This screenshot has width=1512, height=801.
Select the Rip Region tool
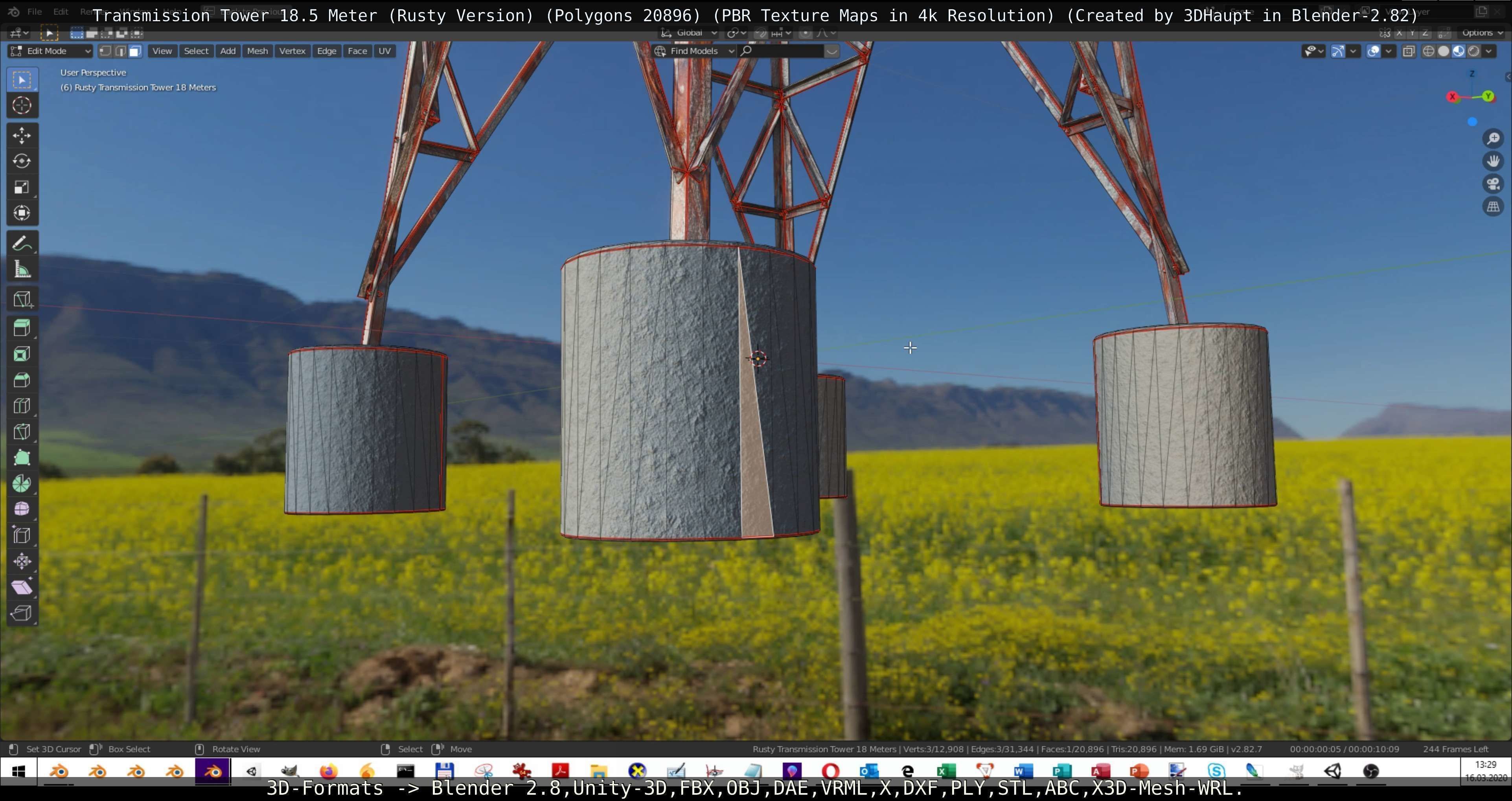[x=22, y=613]
